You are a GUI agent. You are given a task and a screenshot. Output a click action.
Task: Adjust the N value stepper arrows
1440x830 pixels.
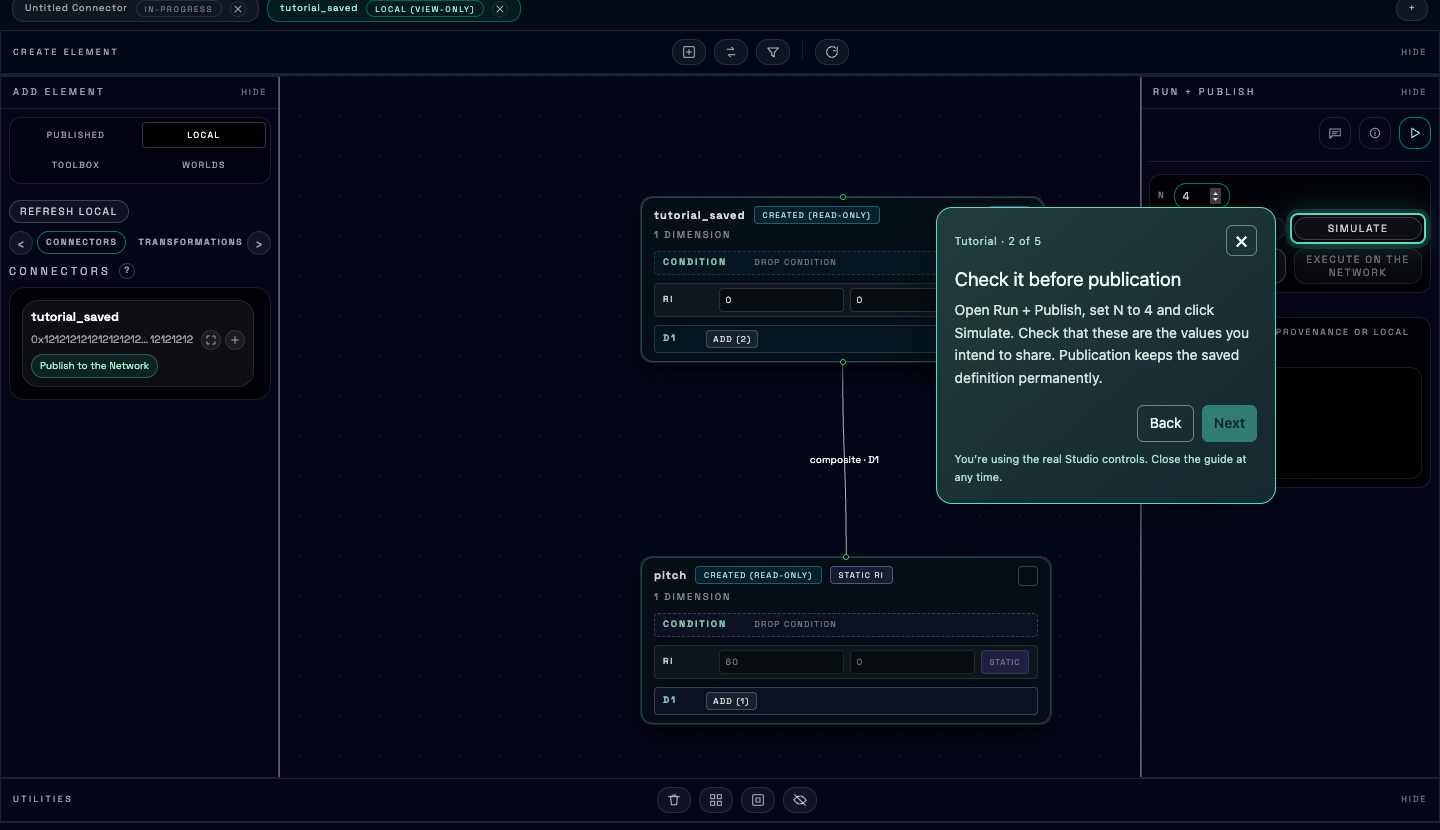click(x=1215, y=196)
